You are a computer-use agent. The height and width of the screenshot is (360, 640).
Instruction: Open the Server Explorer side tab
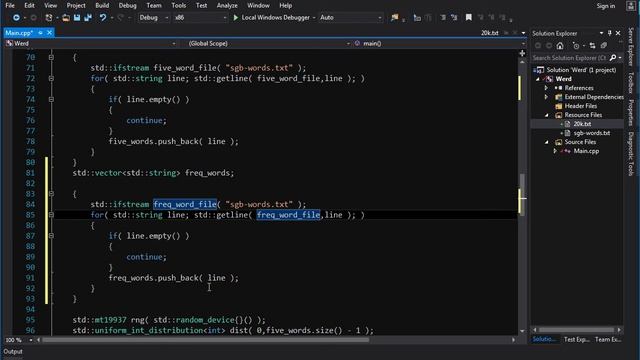tap(631, 47)
